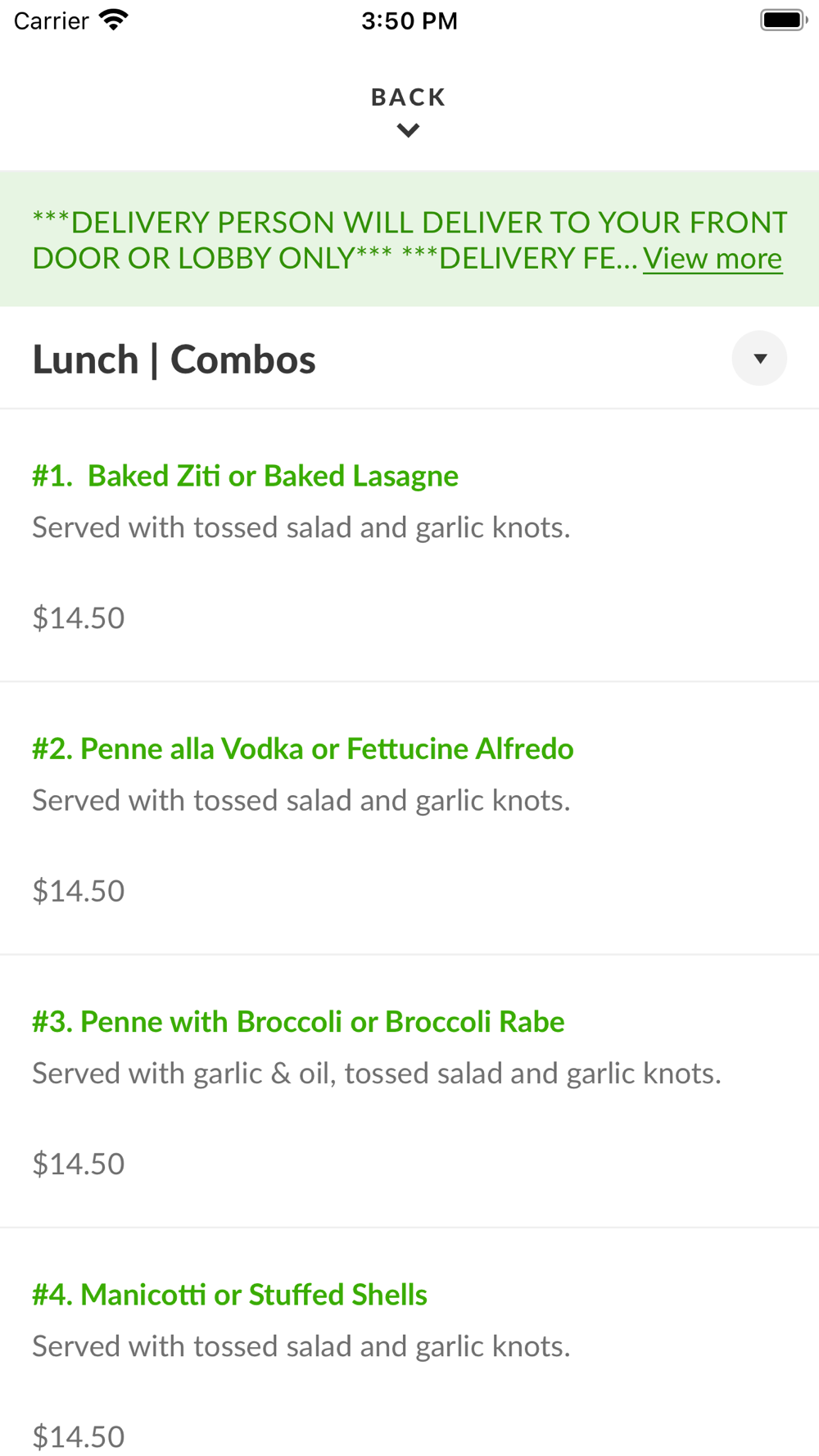Image resolution: width=819 pixels, height=1456 pixels.
Task: Tap the $14.50 price of Baked Ziti
Action: (x=79, y=617)
